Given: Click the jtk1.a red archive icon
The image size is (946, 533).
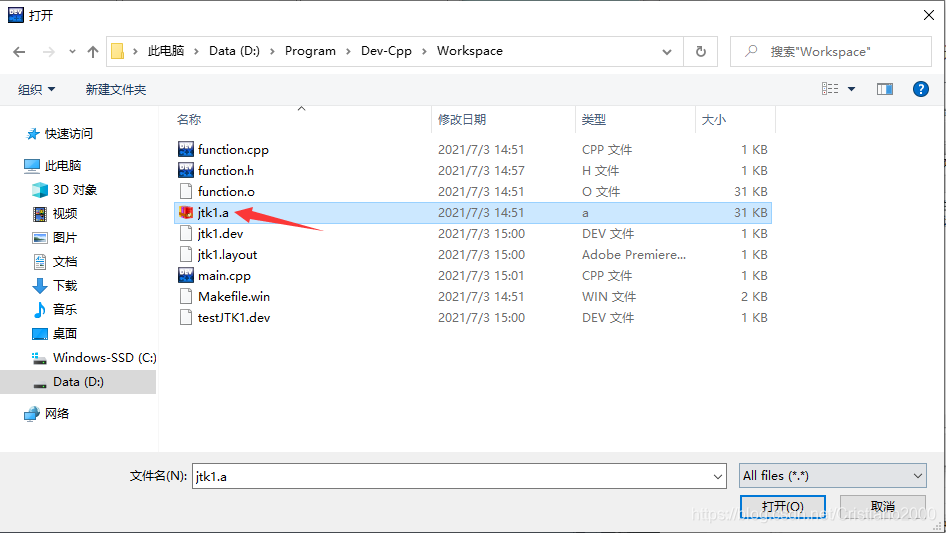Looking at the screenshot, I should tap(186, 212).
